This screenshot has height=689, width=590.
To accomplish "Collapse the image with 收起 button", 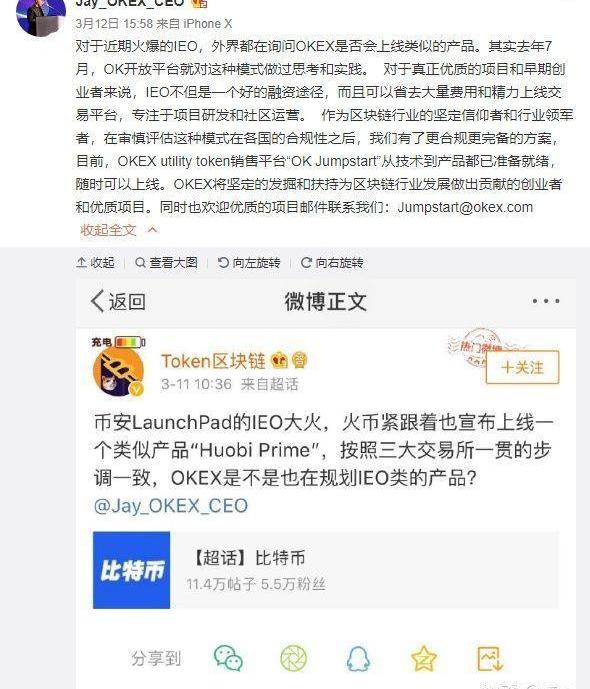I will coord(95,263).
